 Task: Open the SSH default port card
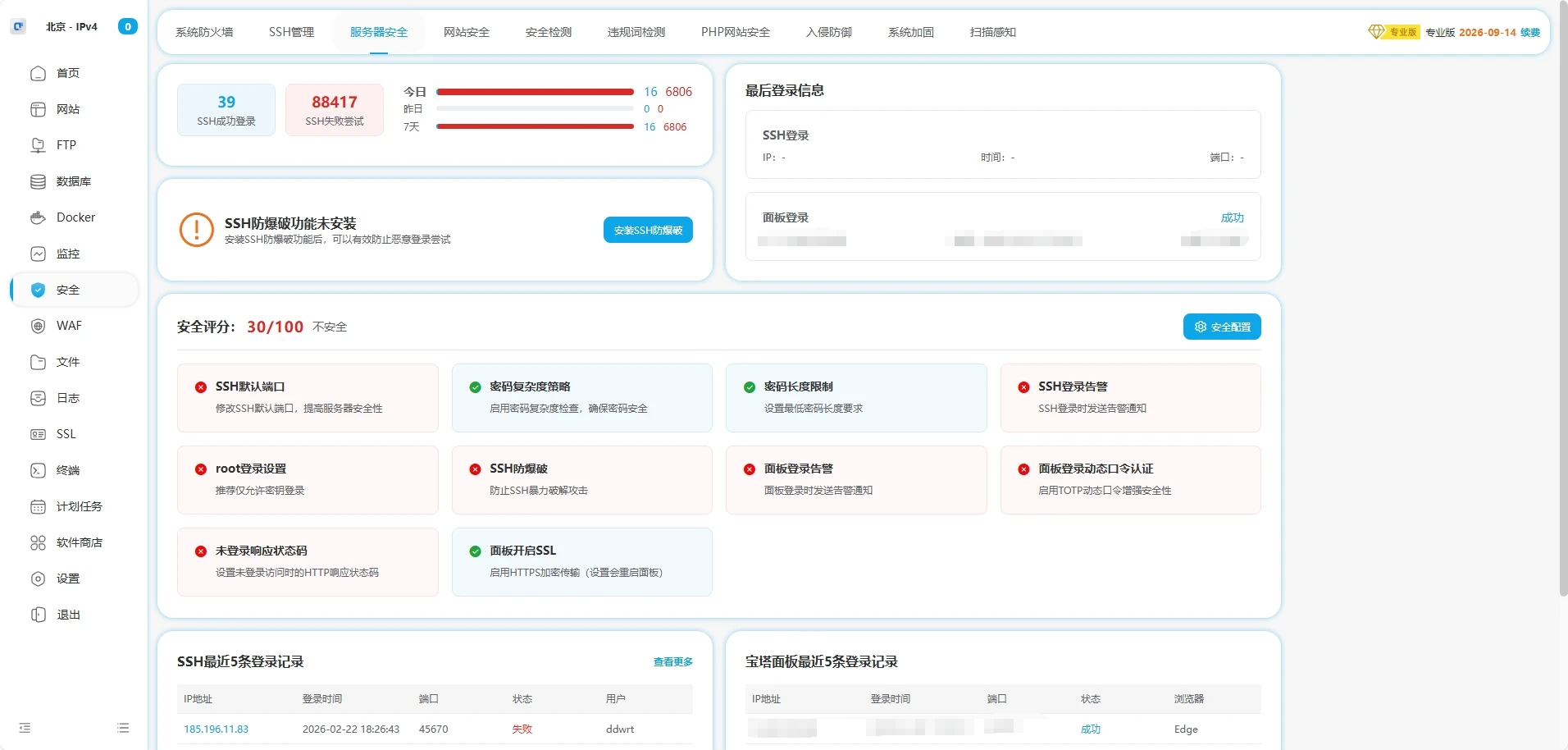click(x=308, y=397)
